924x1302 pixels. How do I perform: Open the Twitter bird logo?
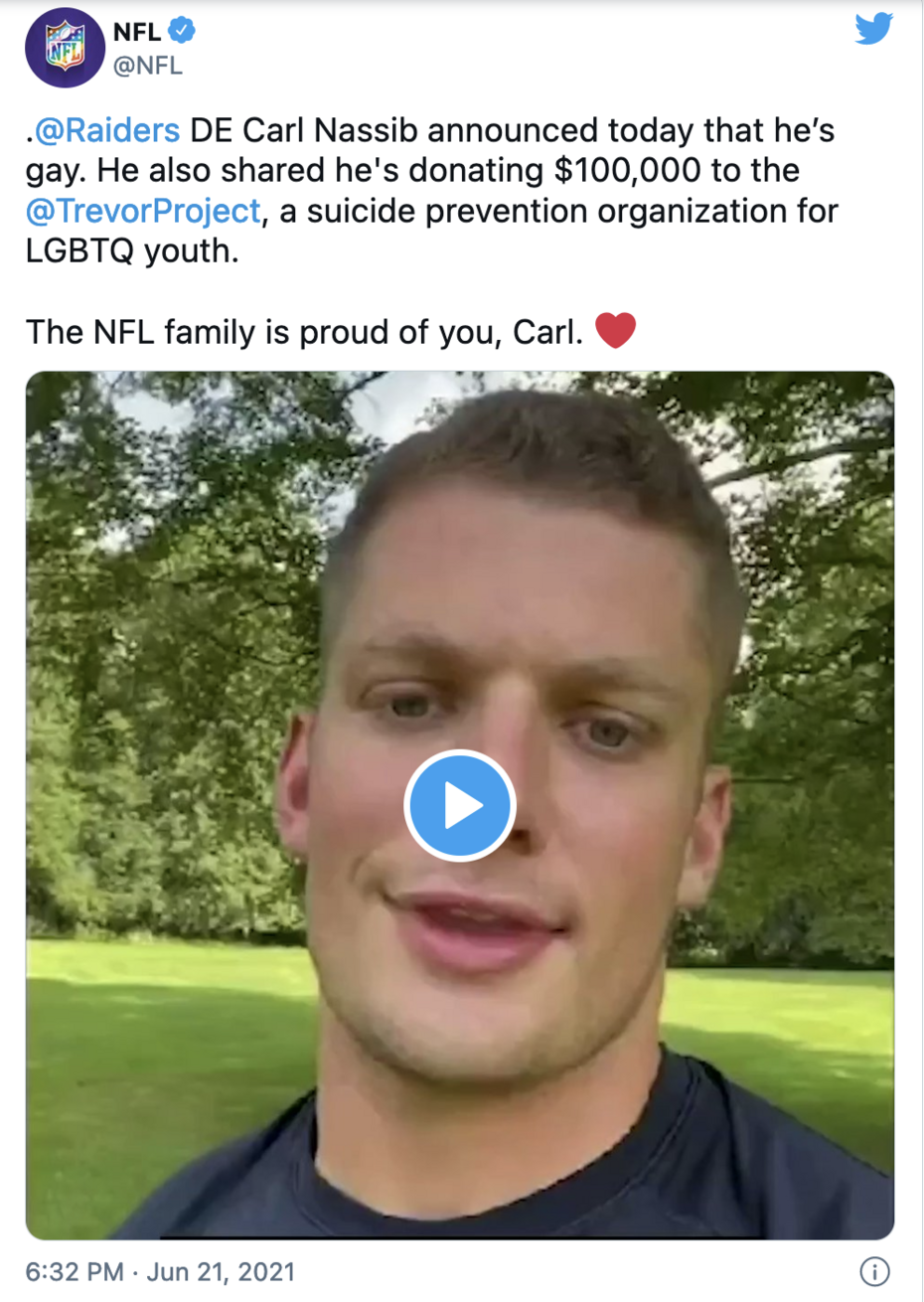(x=873, y=29)
